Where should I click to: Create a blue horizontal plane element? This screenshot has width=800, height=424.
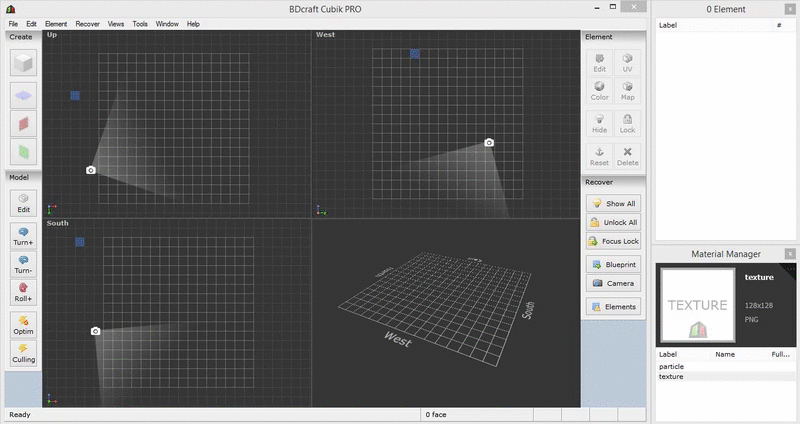point(23,95)
